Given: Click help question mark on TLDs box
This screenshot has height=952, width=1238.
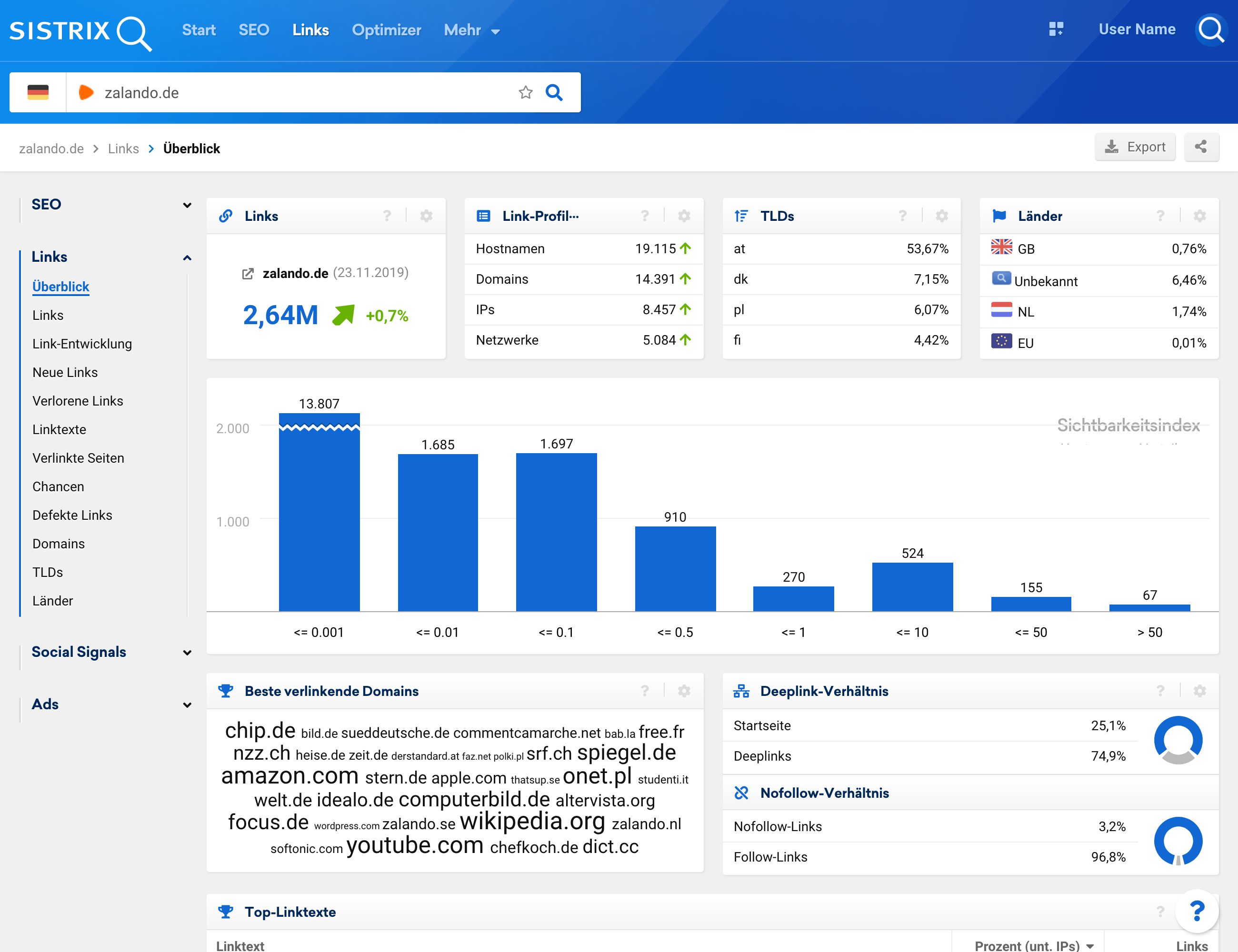Looking at the screenshot, I should point(902,216).
